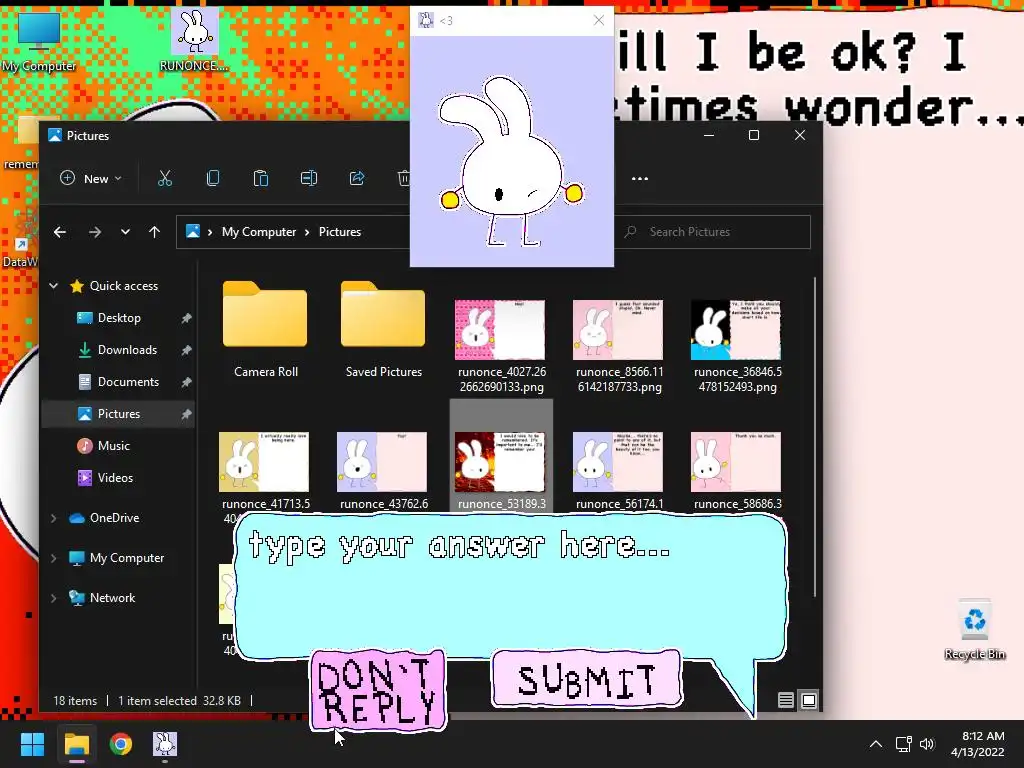Click the bunny app icon in taskbar
Image resolution: width=1024 pixels, height=768 pixels.
click(x=165, y=744)
